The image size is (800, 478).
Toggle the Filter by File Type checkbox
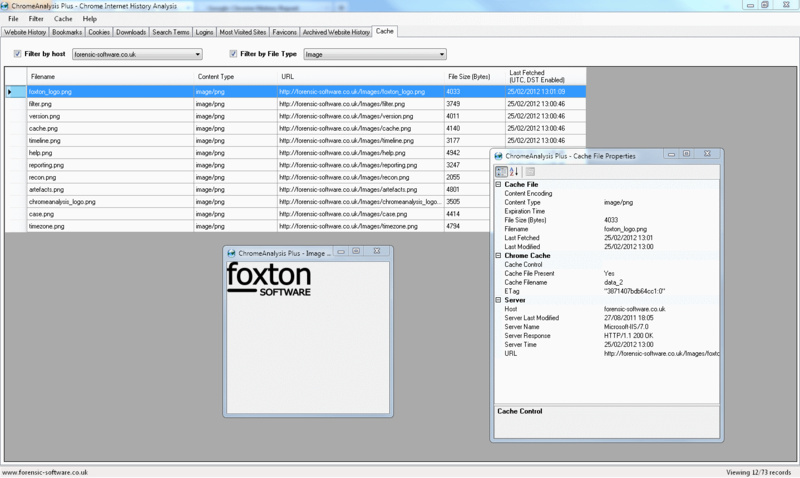233,54
